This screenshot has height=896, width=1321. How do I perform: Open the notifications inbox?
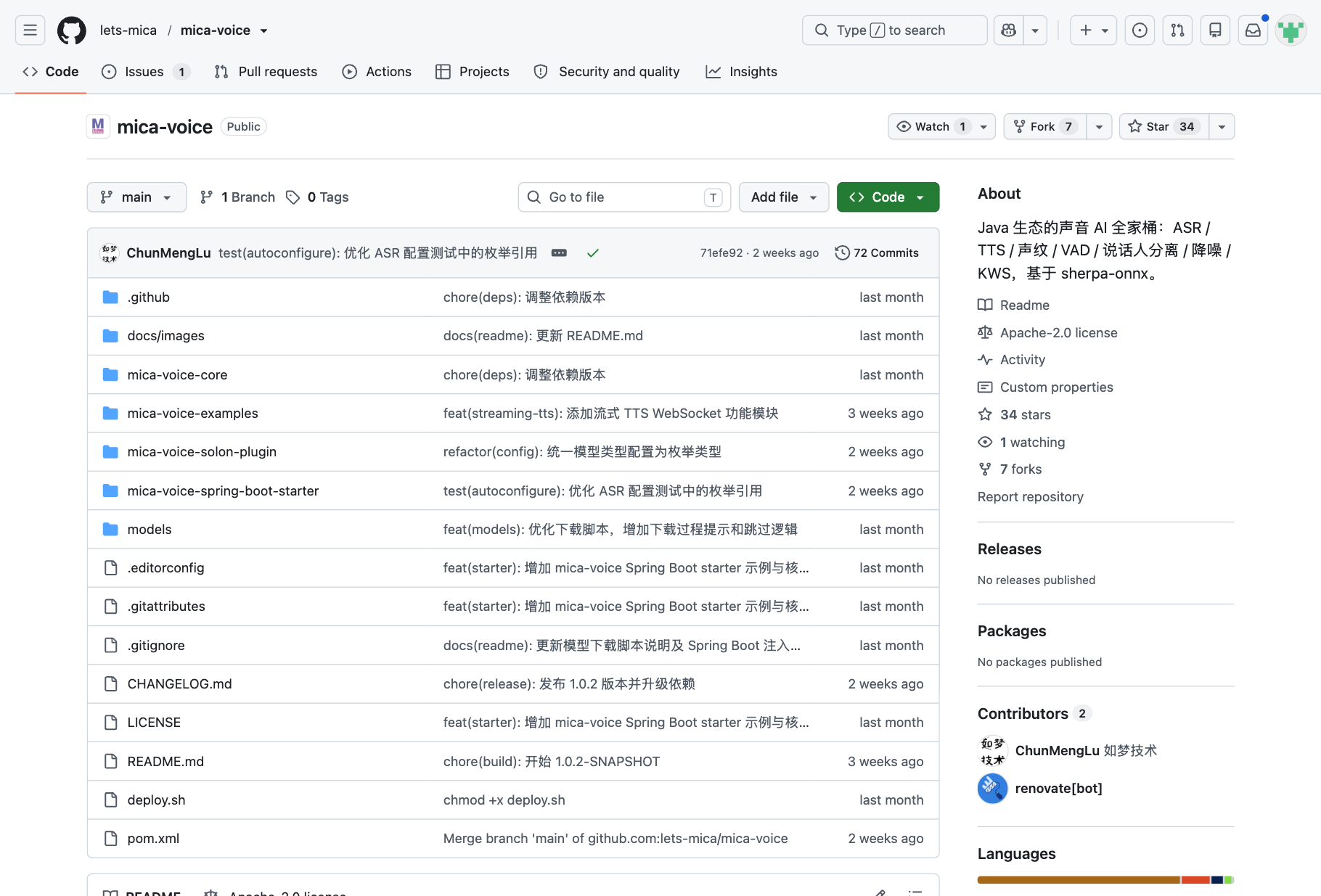tap(1253, 30)
